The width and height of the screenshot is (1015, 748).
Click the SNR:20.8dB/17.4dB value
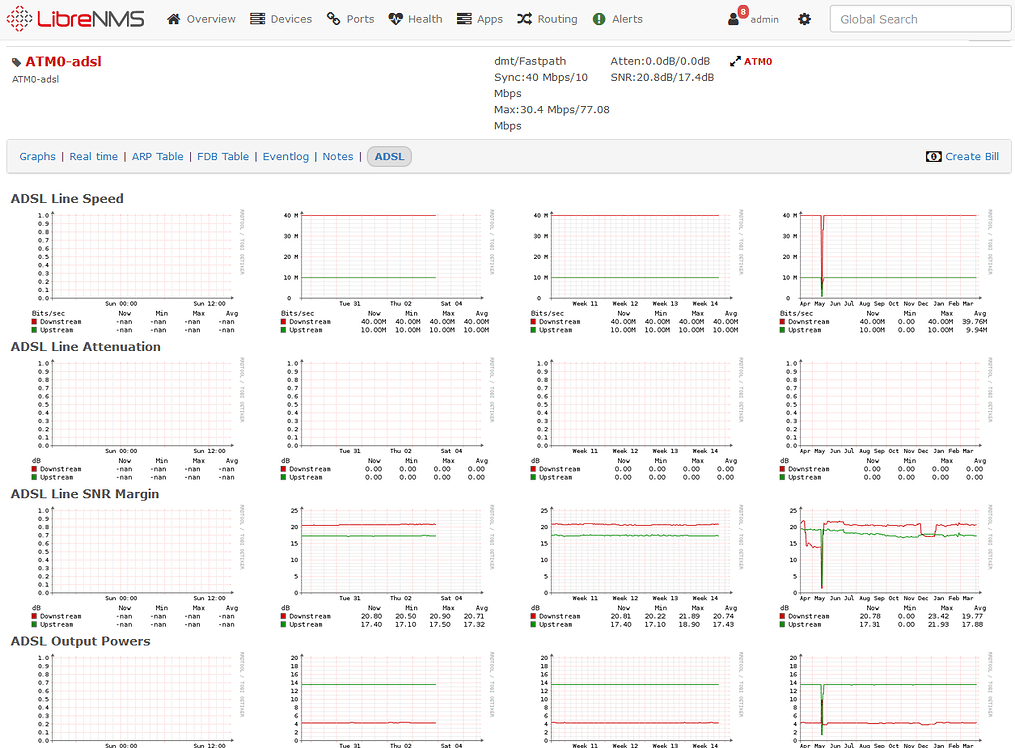(662, 78)
